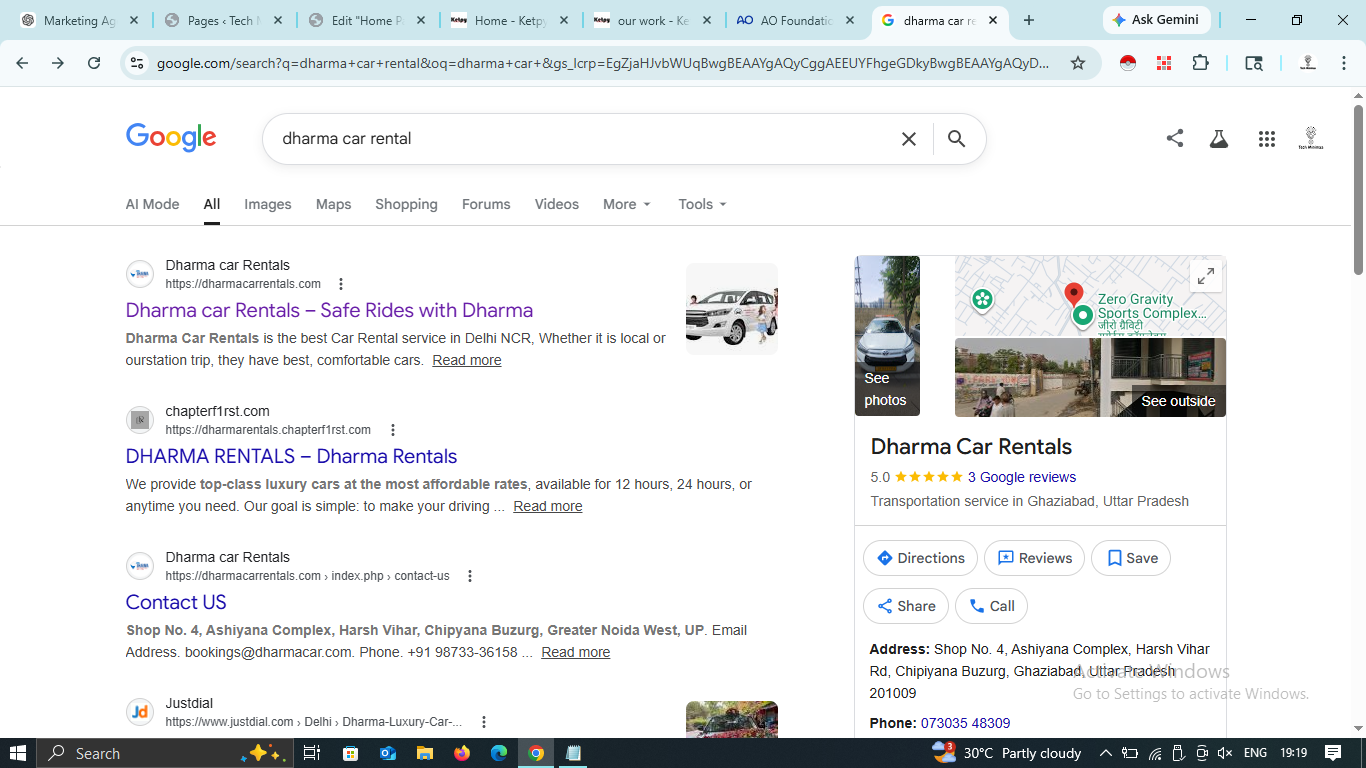The image size is (1366, 768).
Task: Open Firefox from the taskbar
Action: tap(461, 753)
